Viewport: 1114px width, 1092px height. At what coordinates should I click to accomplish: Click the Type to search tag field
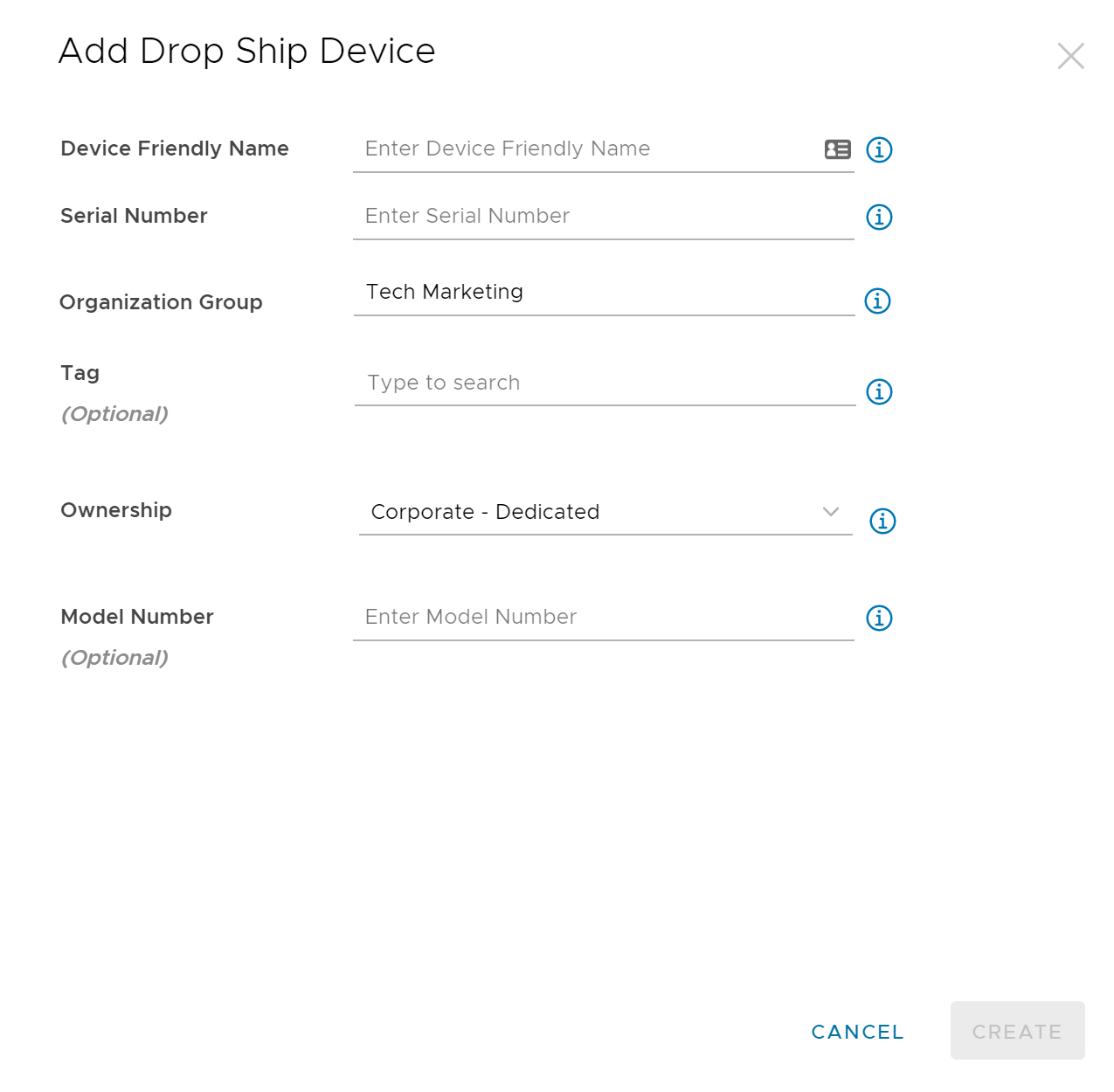pyautogui.click(x=605, y=383)
